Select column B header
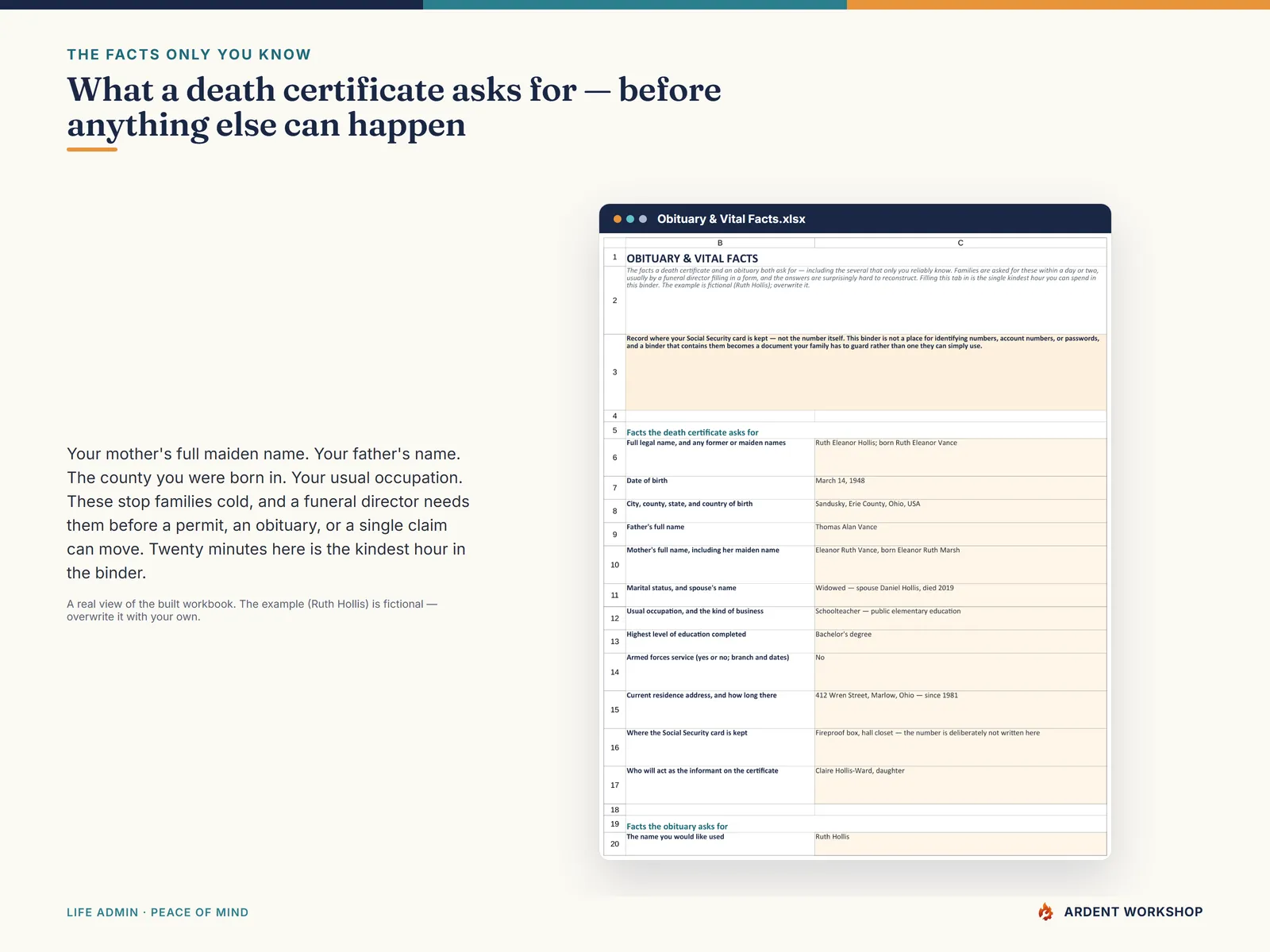The image size is (1270, 952). click(720, 243)
